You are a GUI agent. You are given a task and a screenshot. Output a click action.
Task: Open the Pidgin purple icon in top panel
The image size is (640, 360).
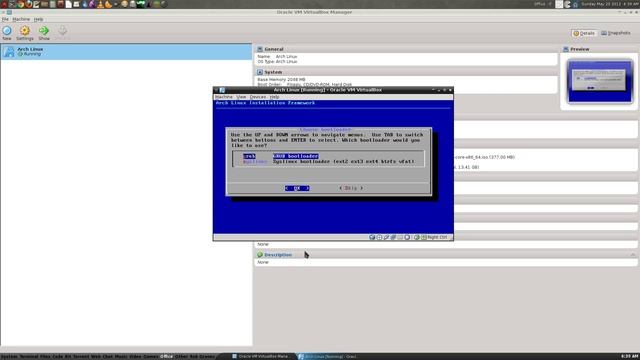[92, 4]
